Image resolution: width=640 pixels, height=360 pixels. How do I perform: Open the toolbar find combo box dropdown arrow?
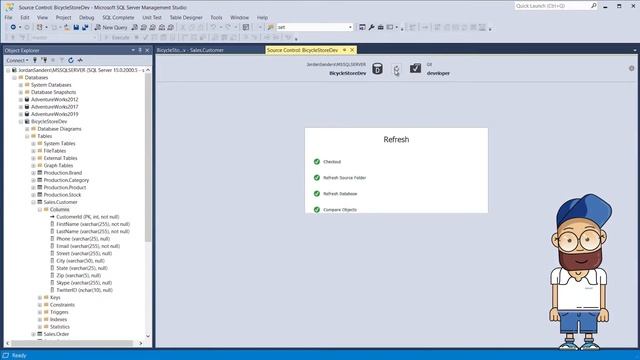pyautogui.click(x=350, y=27)
